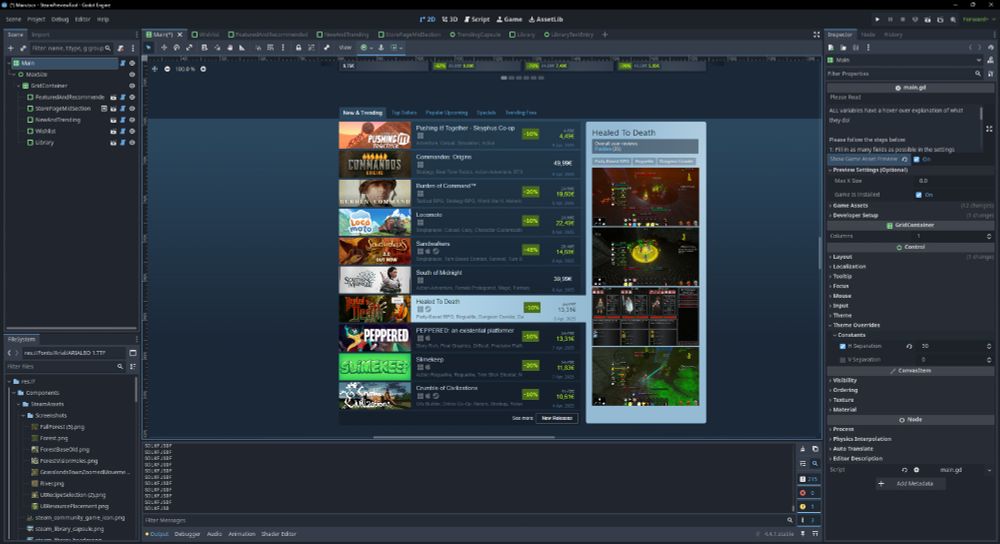Open the Editor menu

point(83,20)
